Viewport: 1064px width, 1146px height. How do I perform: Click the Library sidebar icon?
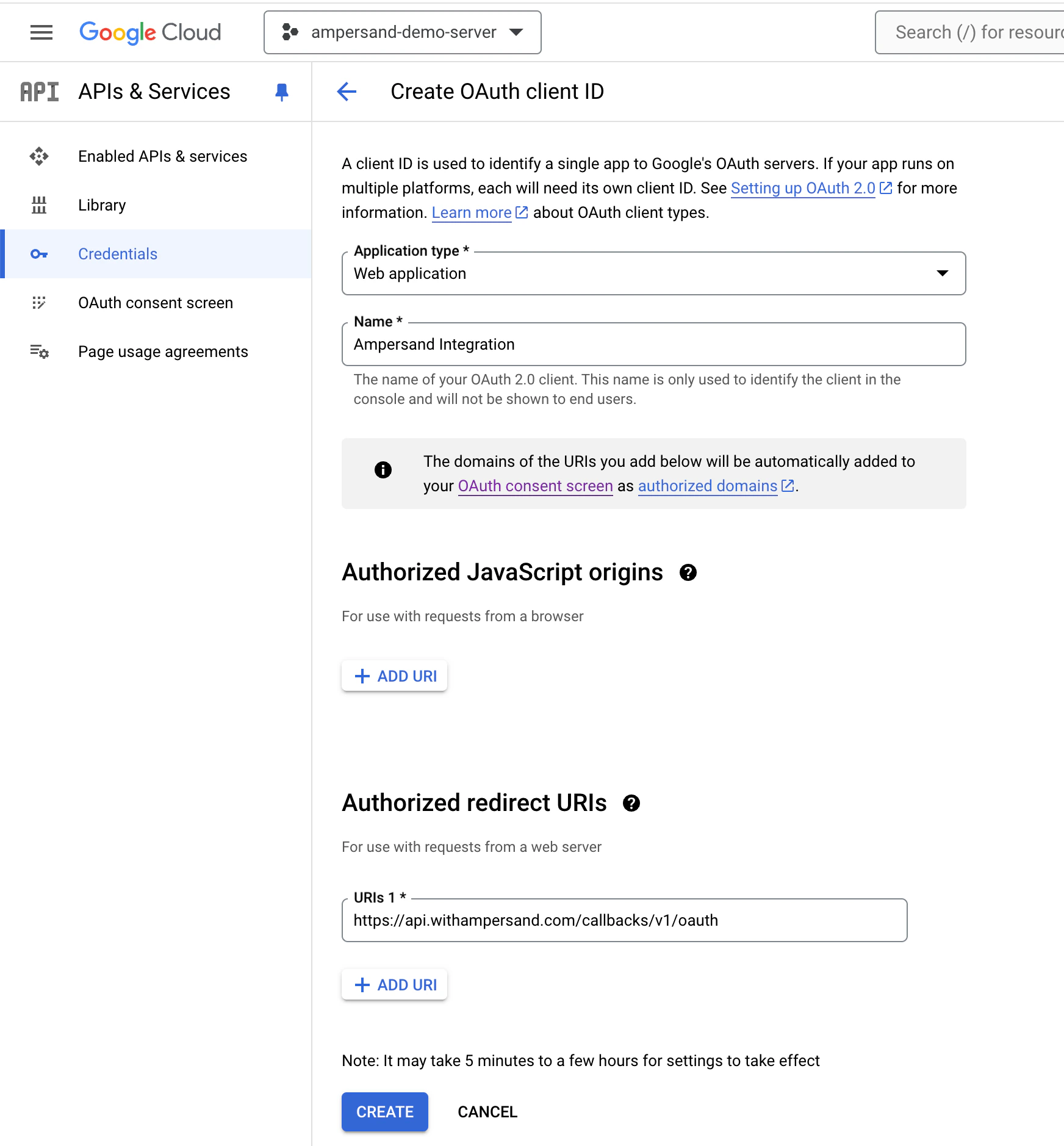click(x=39, y=206)
